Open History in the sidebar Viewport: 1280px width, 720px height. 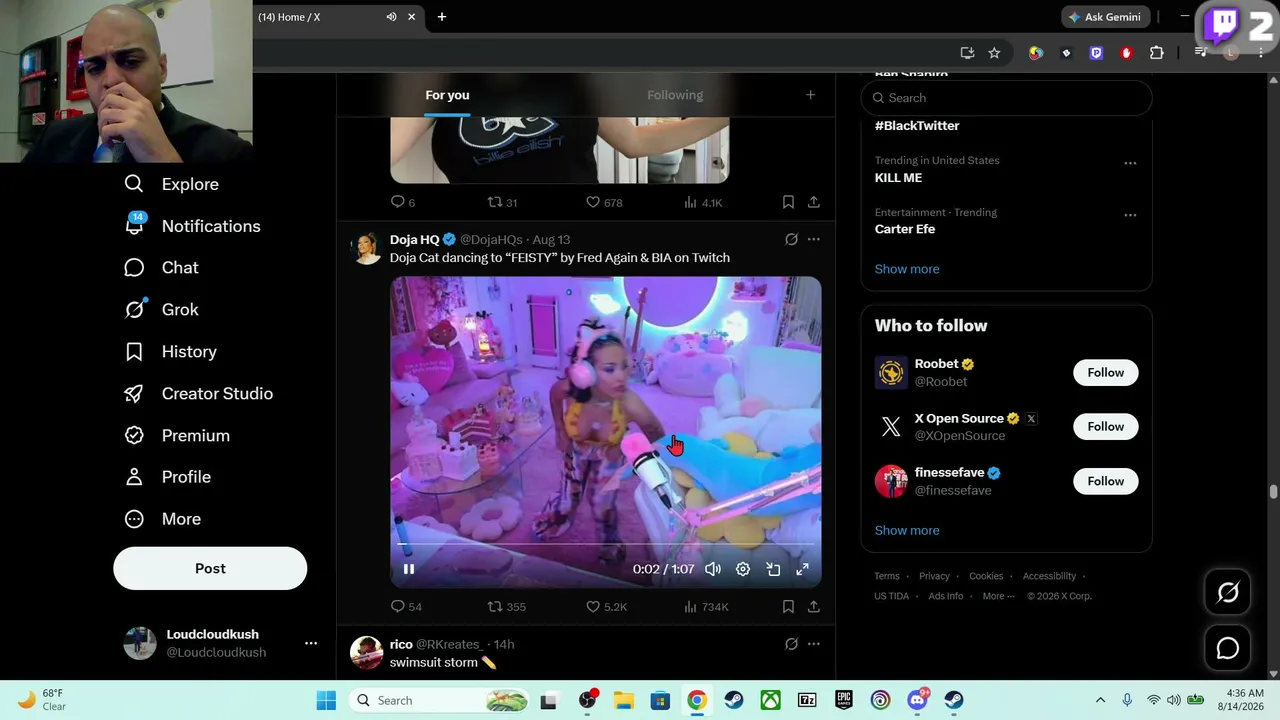[x=170, y=352]
